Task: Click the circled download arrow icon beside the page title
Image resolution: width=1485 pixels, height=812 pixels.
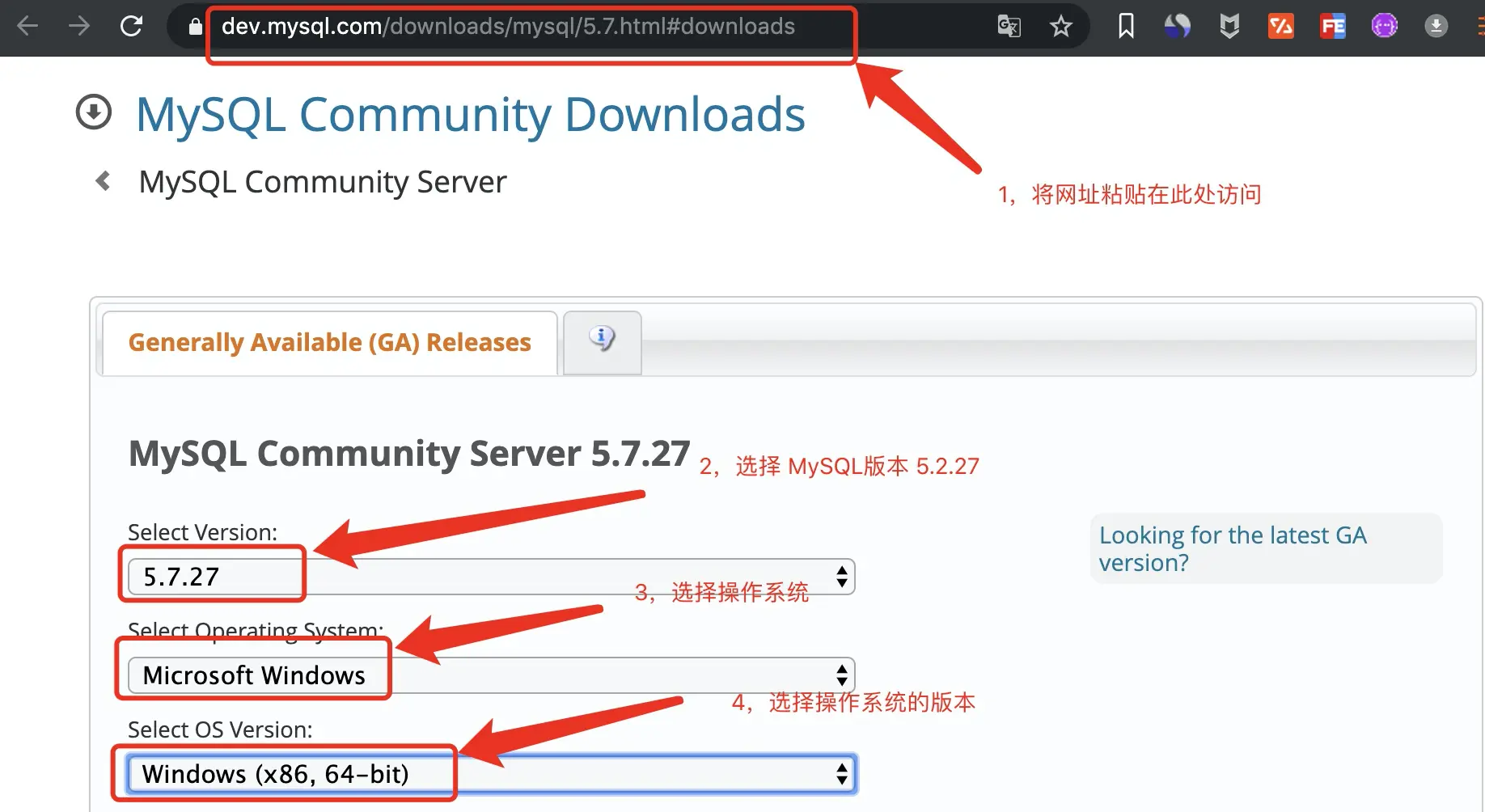Action: (94, 112)
